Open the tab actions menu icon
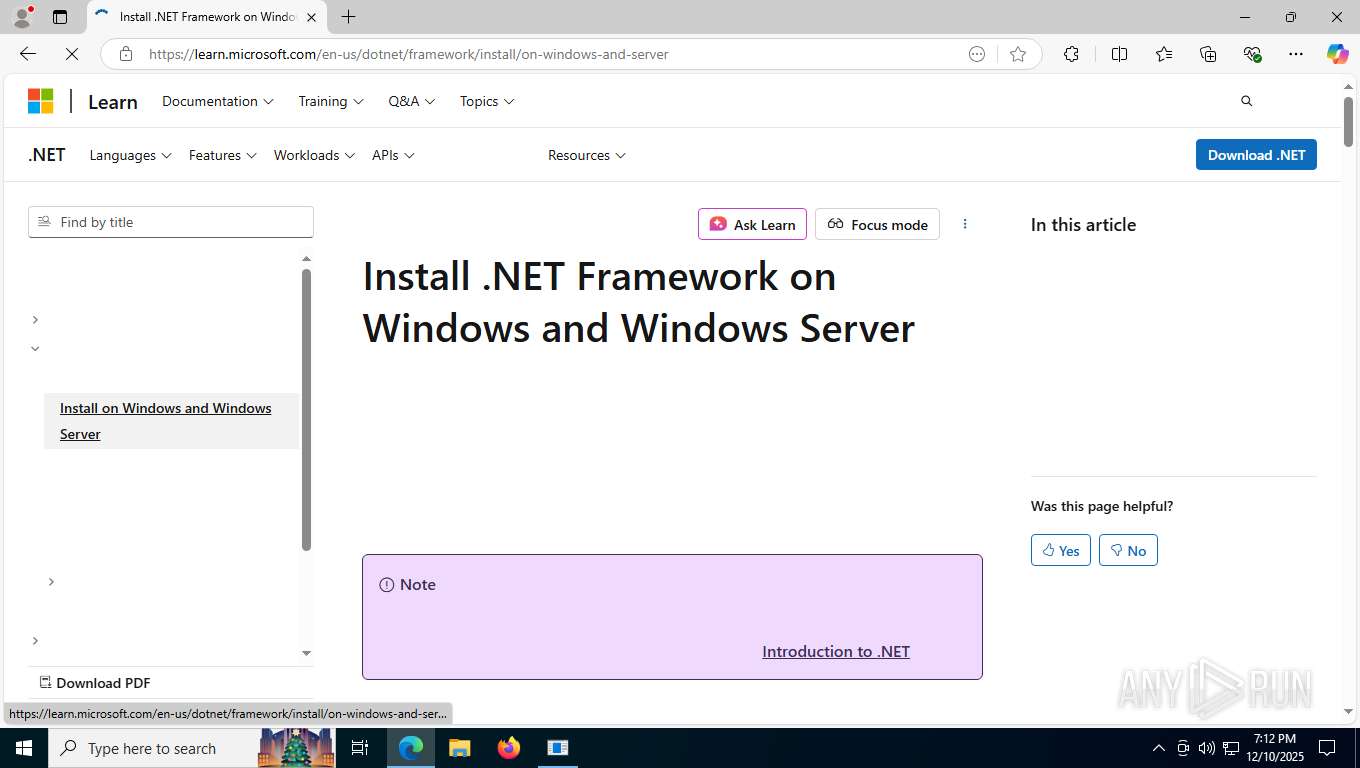1360x768 pixels. [60, 17]
